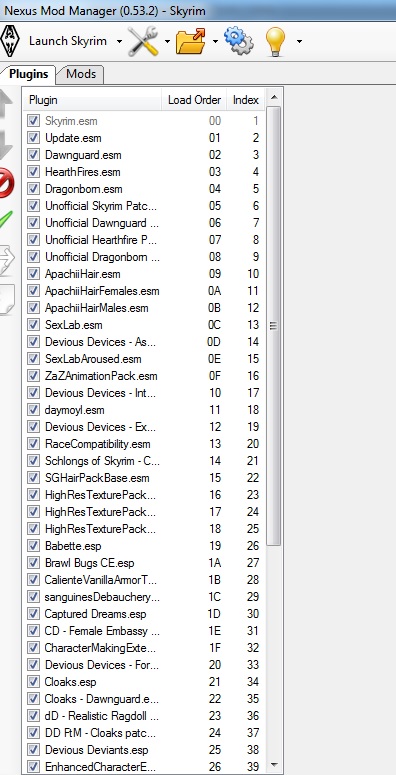
Task: Click the open folder icon in toolbar
Action: [x=191, y=41]
